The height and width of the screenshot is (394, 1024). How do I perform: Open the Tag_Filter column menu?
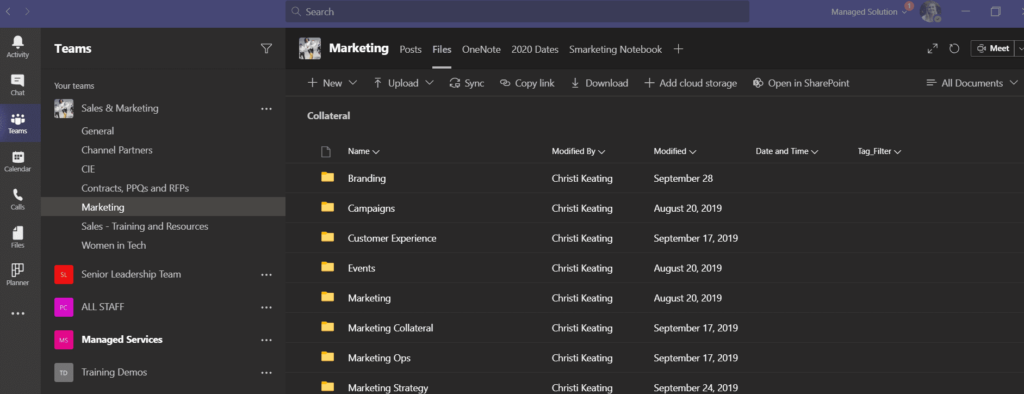[879, 151]
